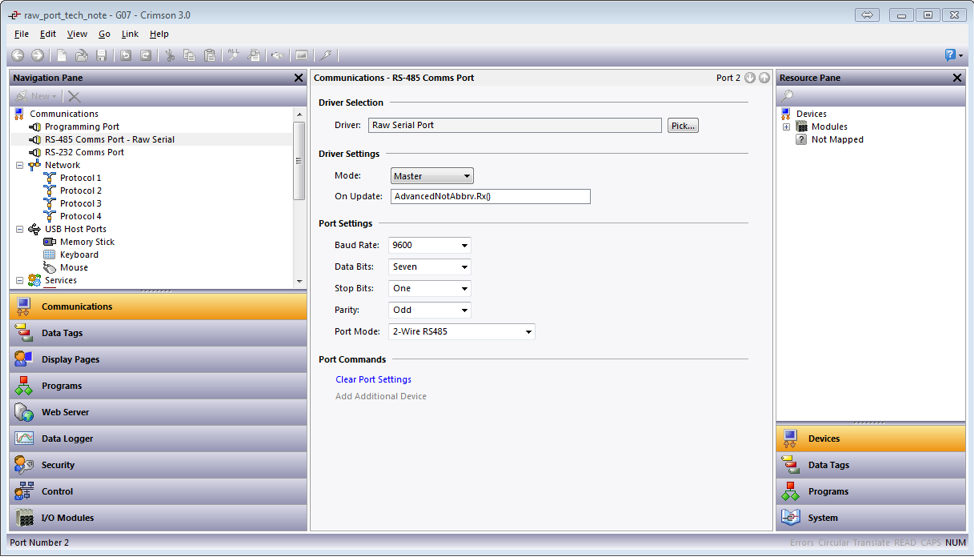Open Data Logger category
Image resolution: width=974 pixels, height=560 pixels.
click(x=158, y=438)
